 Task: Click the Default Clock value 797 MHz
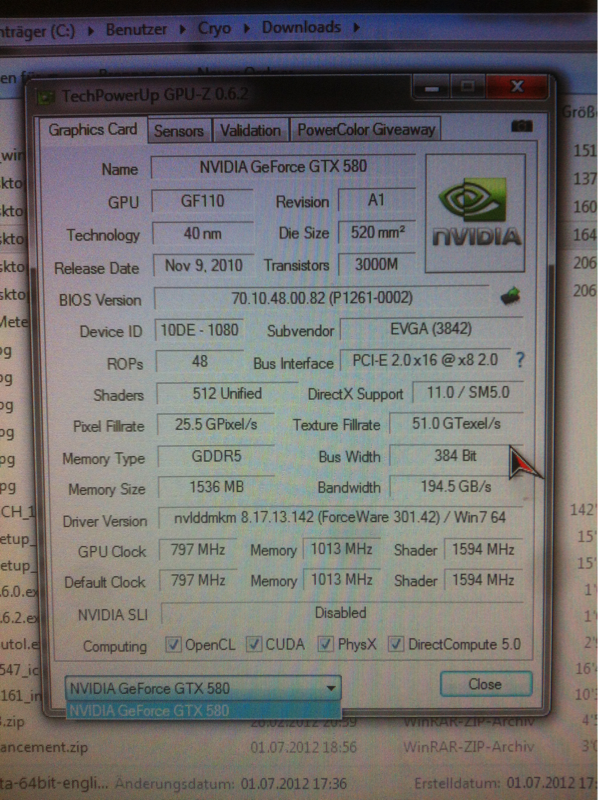click(x=198, y=581)
